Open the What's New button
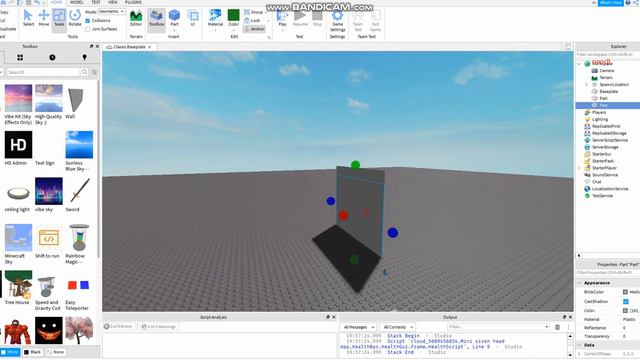640x360 pixels. [x=611, y=2]
